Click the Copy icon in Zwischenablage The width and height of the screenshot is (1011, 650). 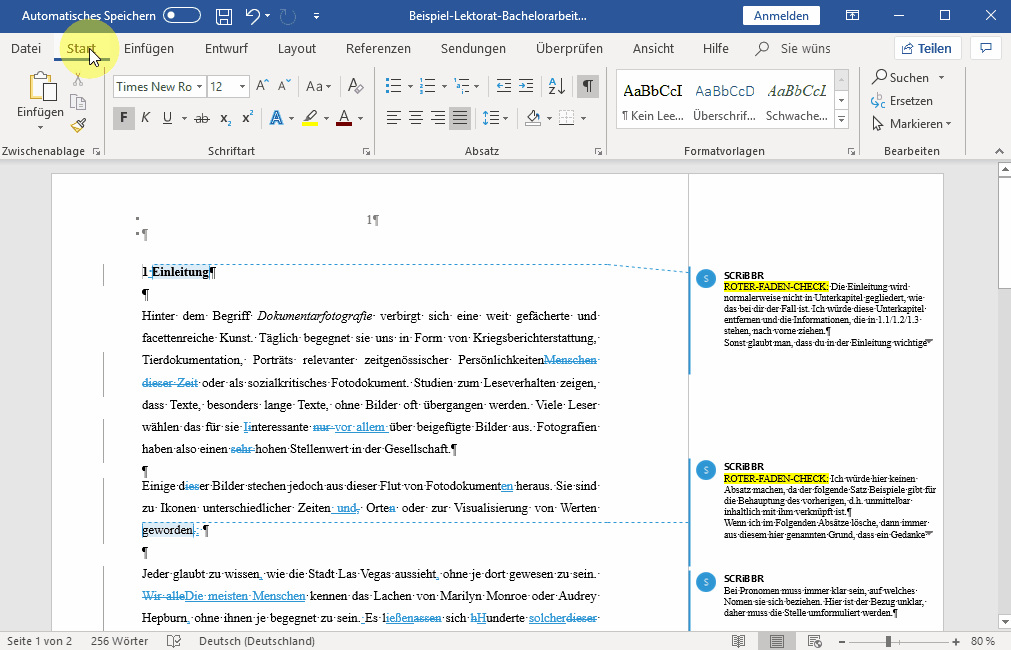coord(78,102)
